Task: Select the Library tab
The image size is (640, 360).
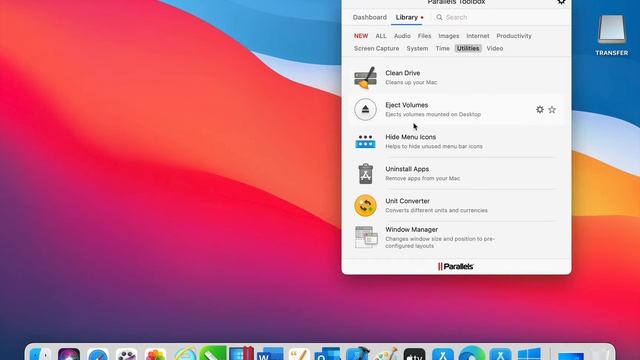Action: point(407,17)
